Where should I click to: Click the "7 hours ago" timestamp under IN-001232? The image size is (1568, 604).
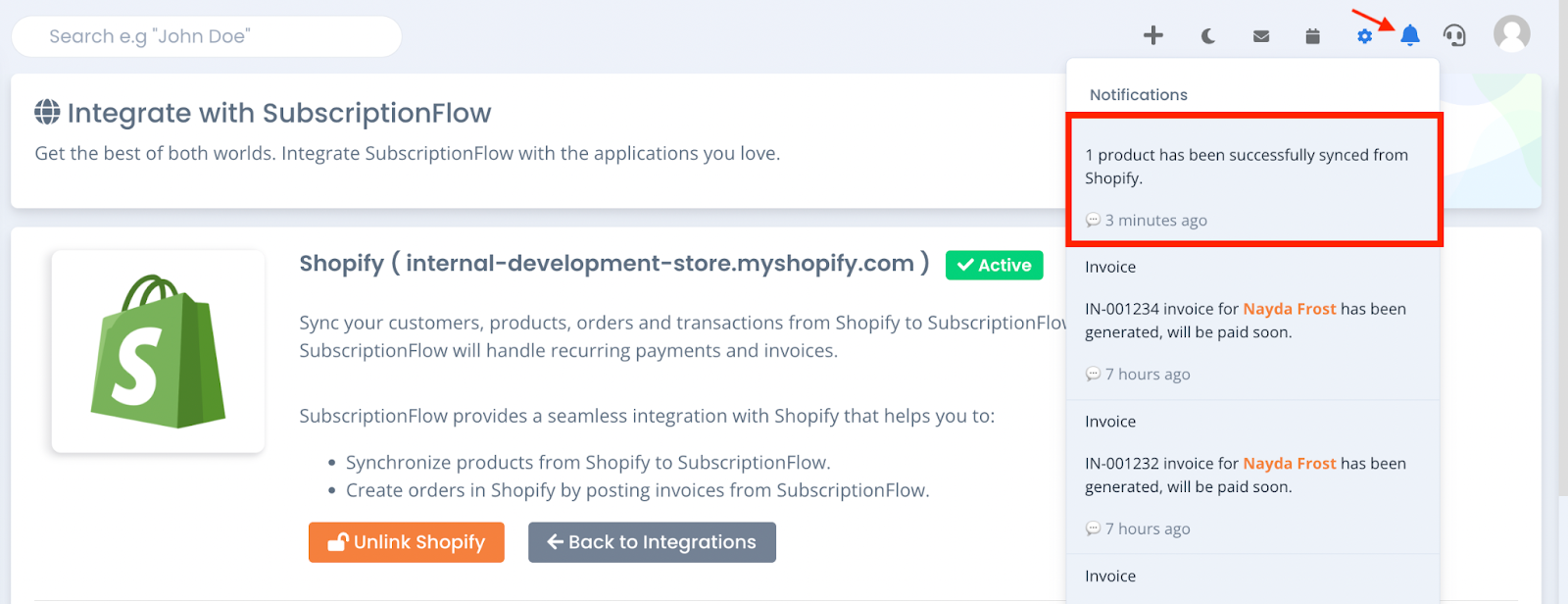click(1148, 529)
